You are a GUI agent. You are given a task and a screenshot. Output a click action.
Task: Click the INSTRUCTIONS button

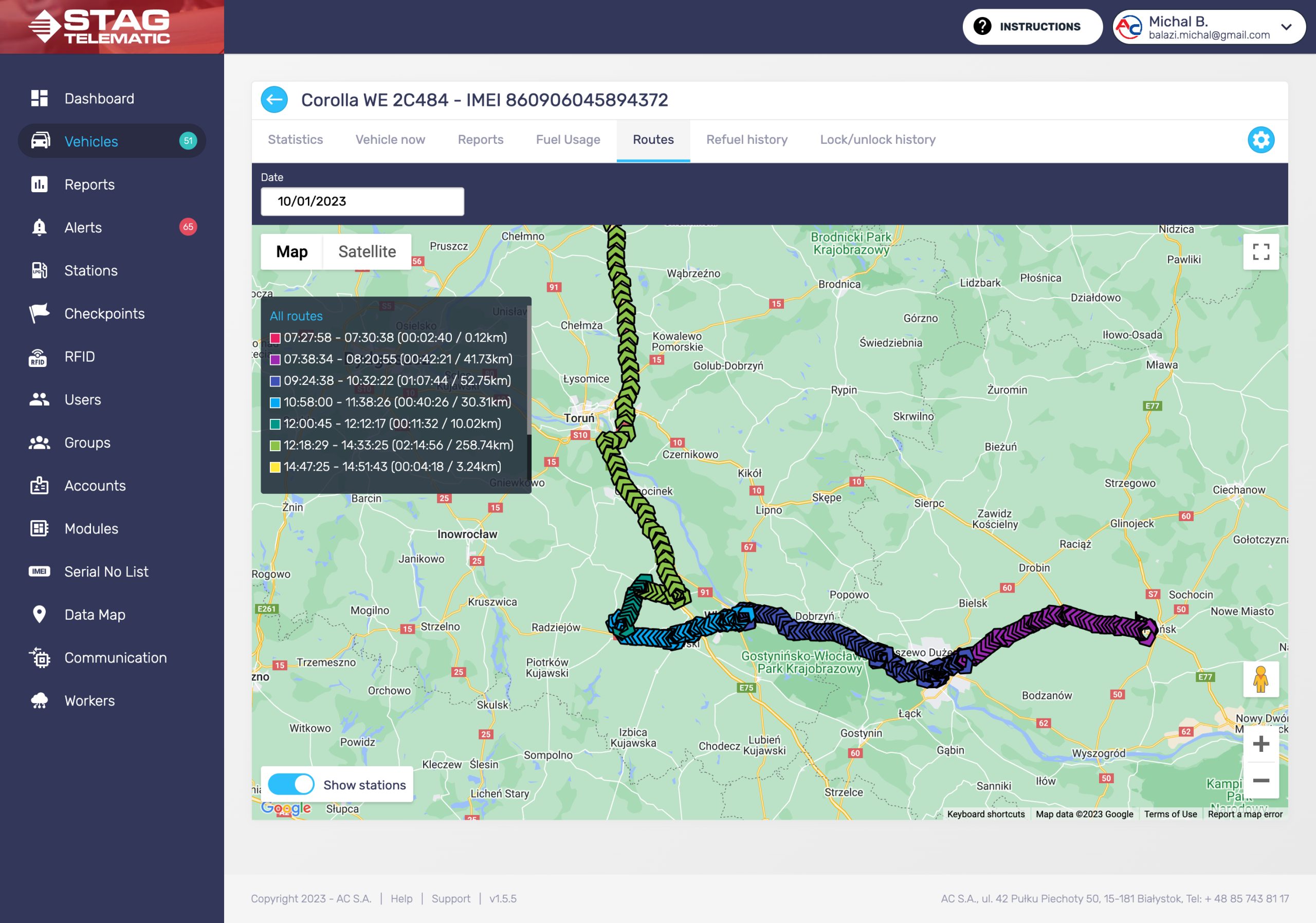[x=1032, y=26]
